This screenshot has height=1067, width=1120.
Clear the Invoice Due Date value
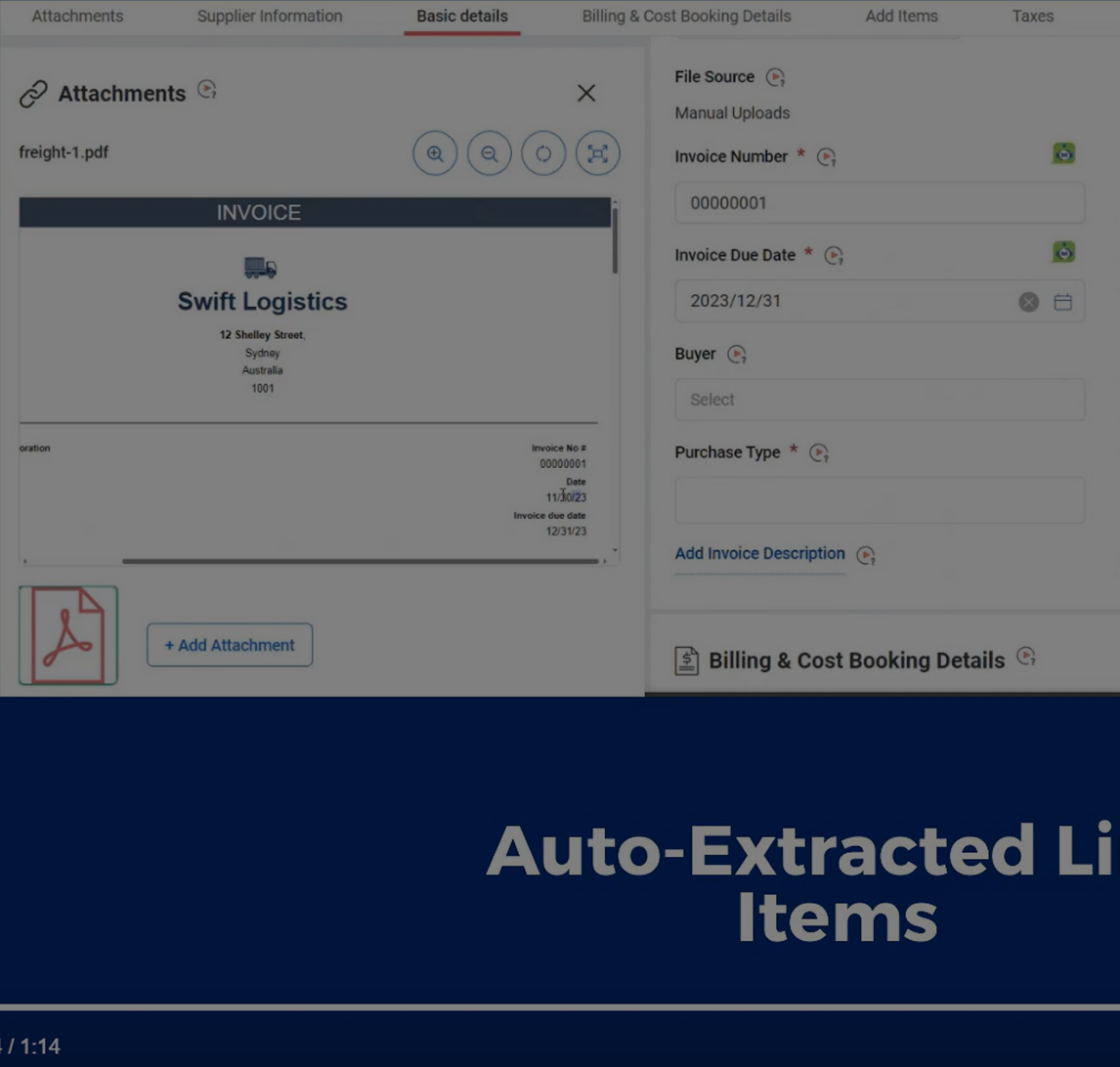(1028, 302)
